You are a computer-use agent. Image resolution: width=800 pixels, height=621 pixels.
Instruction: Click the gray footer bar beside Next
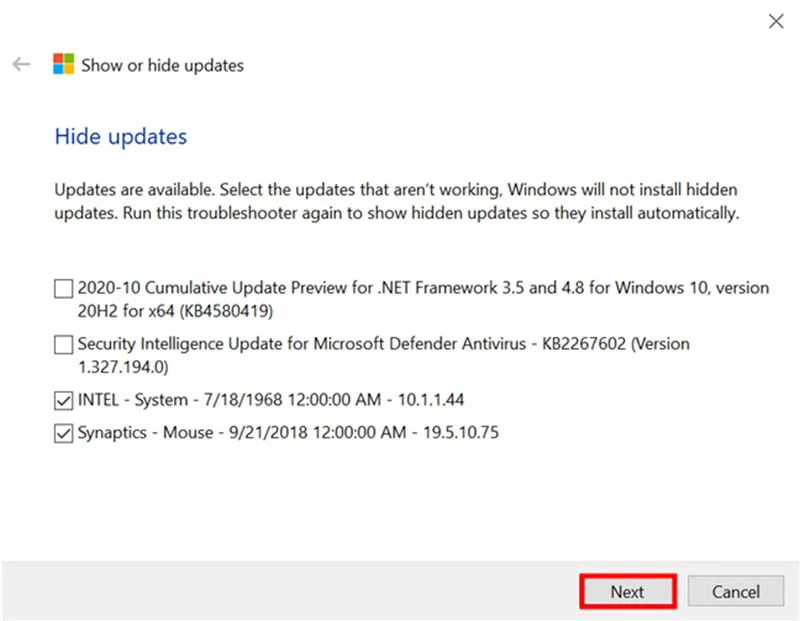pos(291,591)
